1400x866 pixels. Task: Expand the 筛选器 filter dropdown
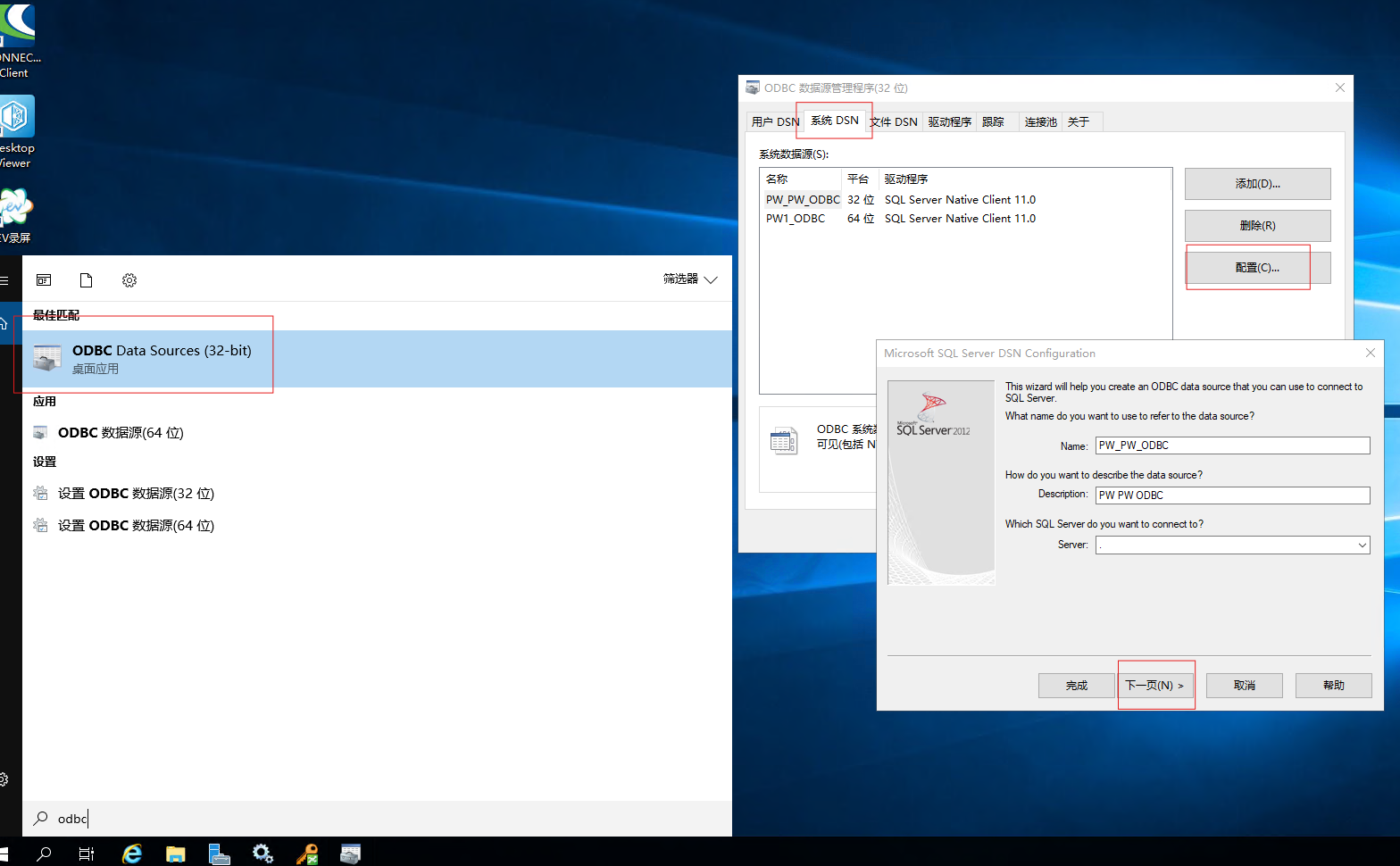tap(690, 279)
